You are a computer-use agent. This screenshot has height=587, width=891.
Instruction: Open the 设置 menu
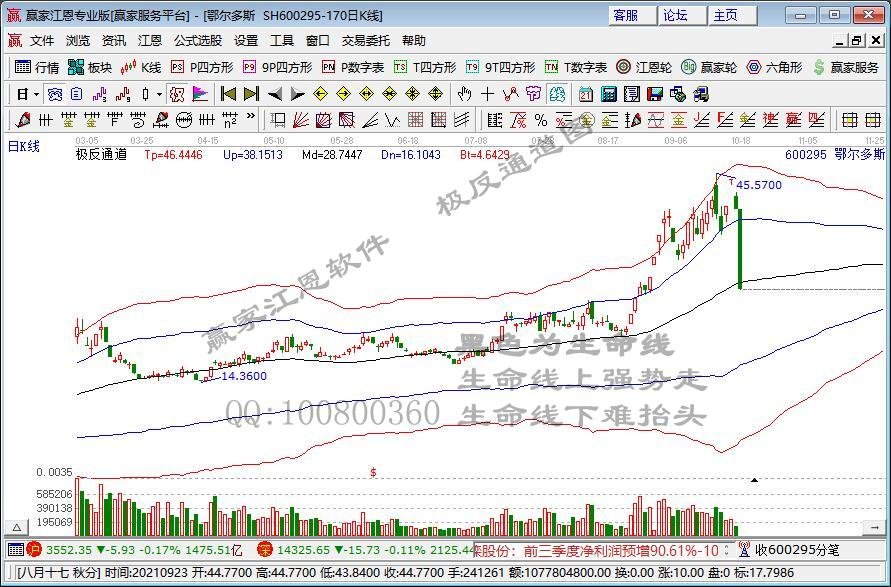click(x=246, y=41)
